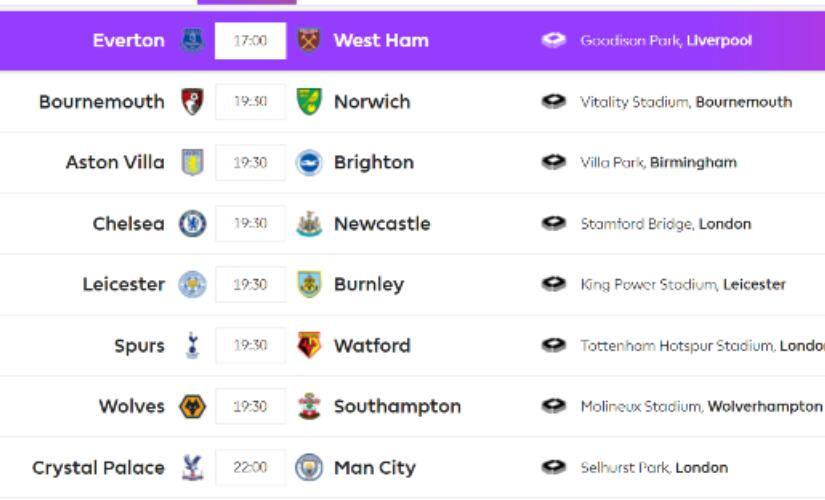Open King Power Stadium, Leicester venue link

click(682, 285)
